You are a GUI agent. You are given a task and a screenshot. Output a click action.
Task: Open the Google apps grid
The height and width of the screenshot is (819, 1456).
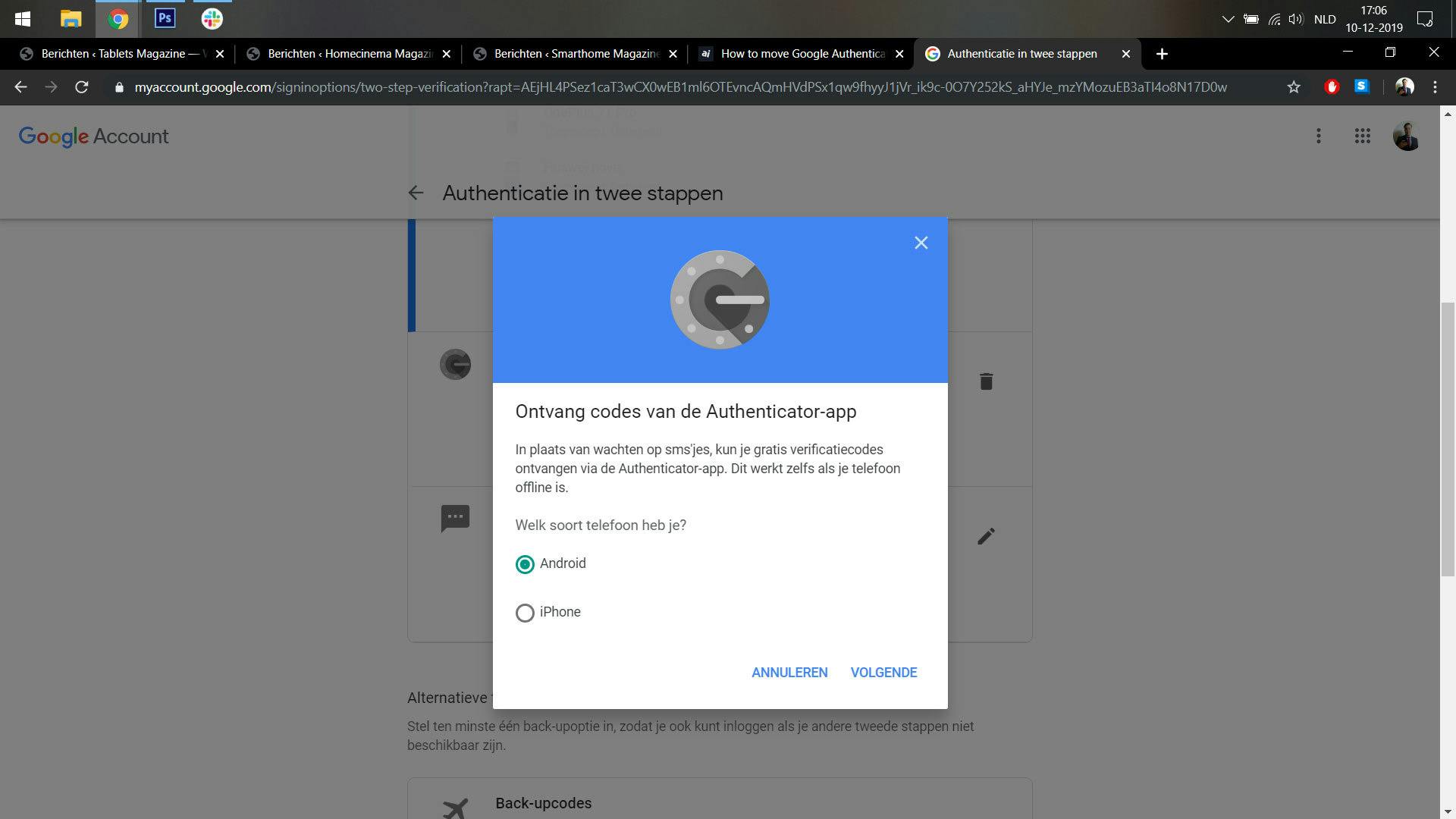click(x=1362, y=136)
